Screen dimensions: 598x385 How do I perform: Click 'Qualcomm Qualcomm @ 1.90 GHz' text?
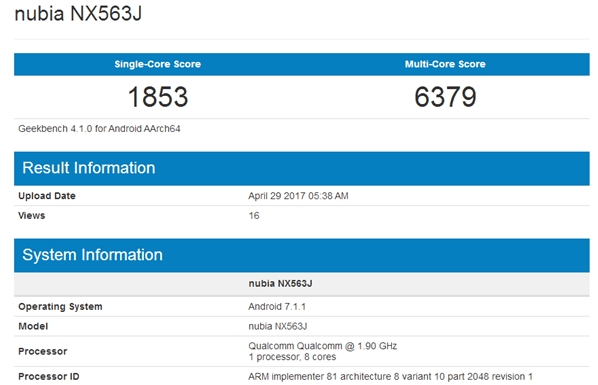[x=323, y=346]
